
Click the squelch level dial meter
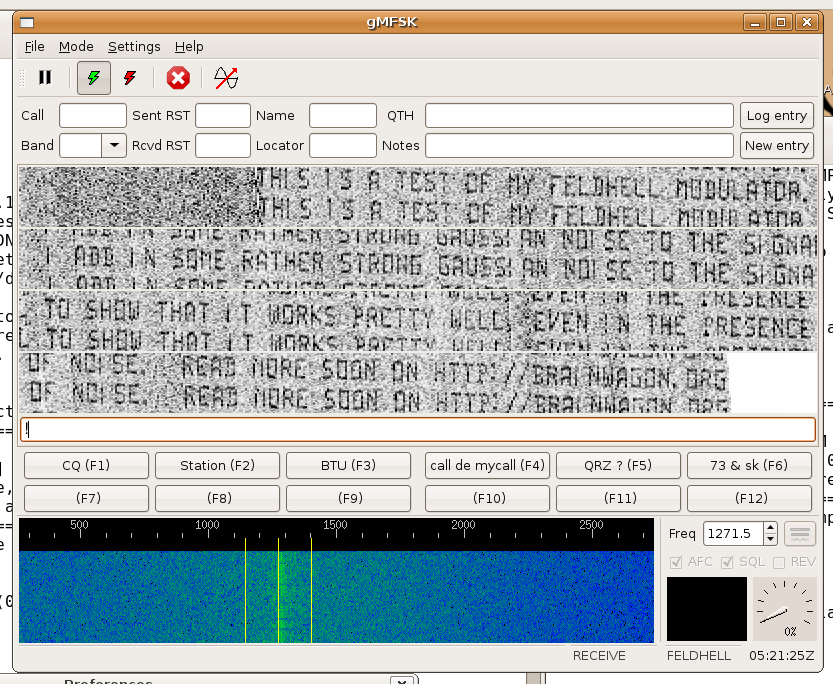785,609
